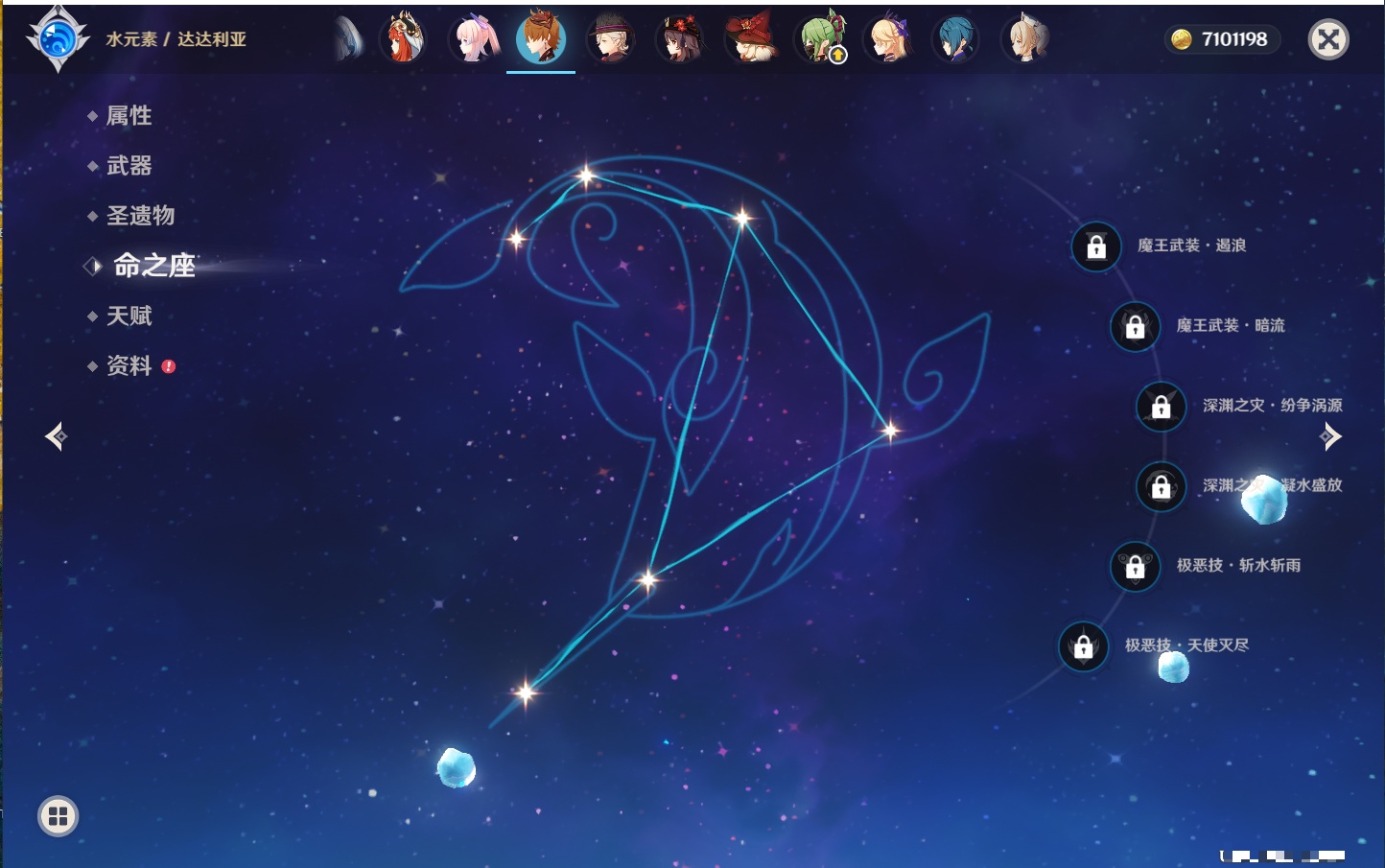1385x868 pixels.
Task: Click the Hydro element emblem
Action: [58, 39]
